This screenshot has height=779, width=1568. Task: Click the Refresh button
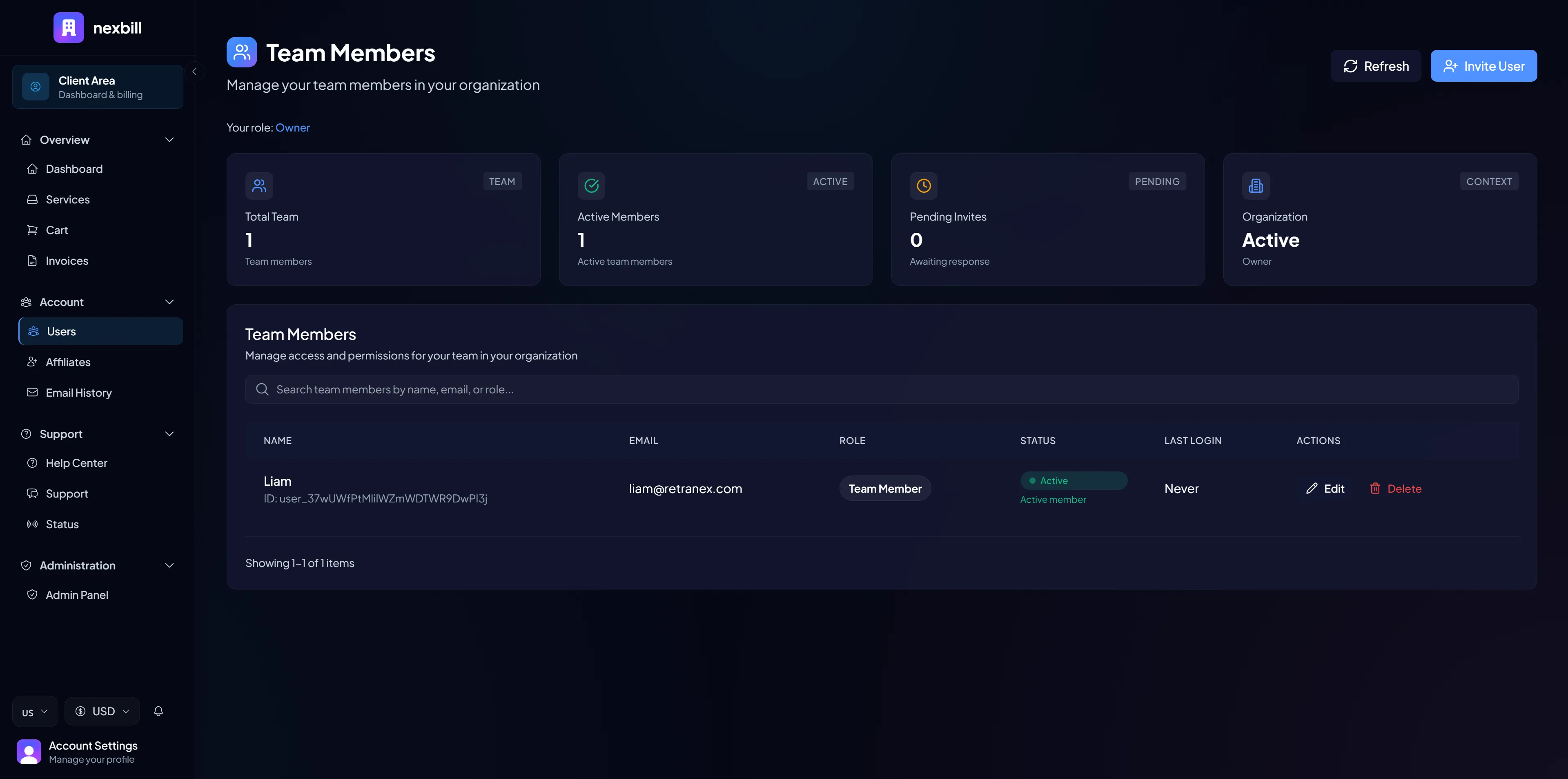(x=1376, y=65)
